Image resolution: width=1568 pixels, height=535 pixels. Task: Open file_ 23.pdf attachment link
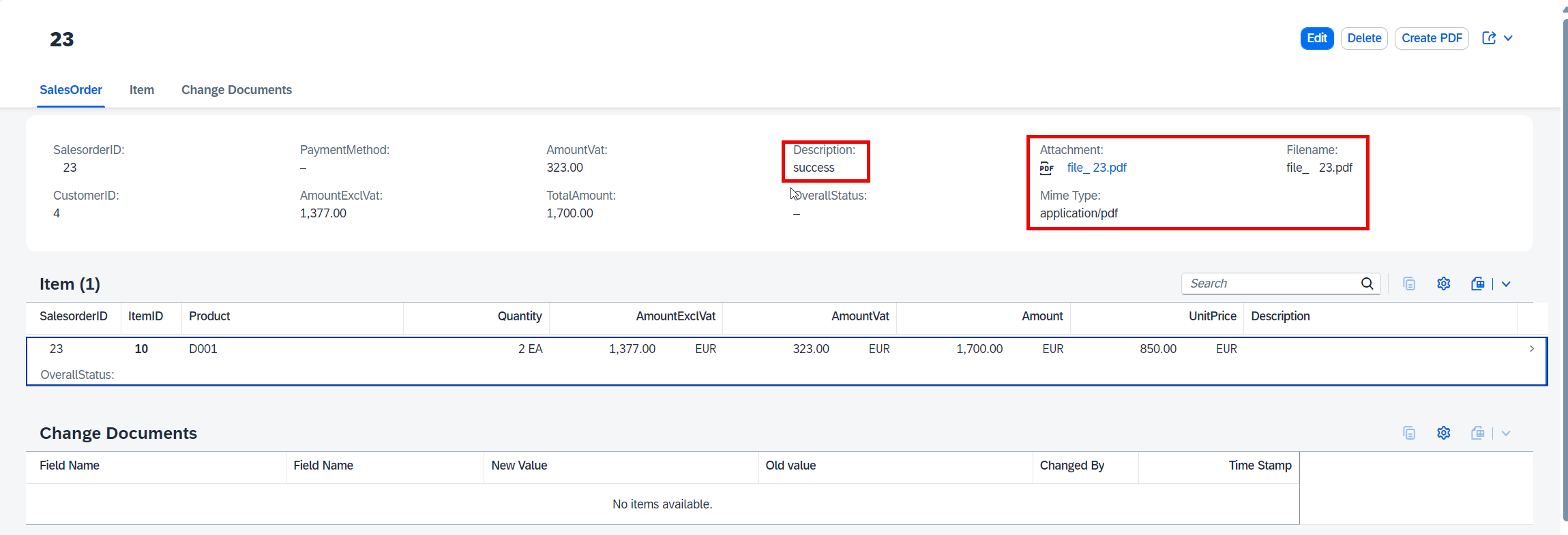(1097, 168)
